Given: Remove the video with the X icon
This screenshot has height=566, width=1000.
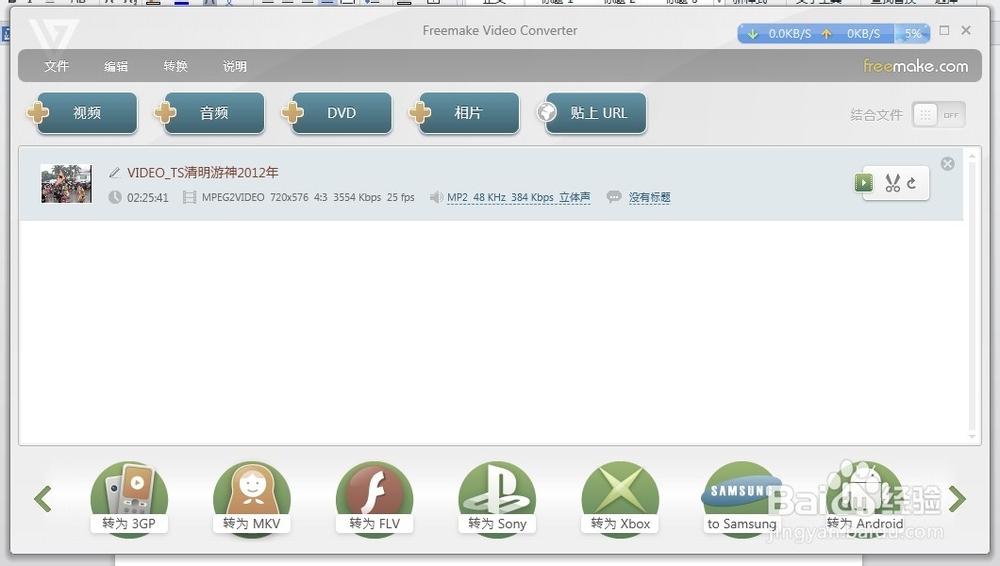Looking at the screenshot, I should [x=948, y=164].
